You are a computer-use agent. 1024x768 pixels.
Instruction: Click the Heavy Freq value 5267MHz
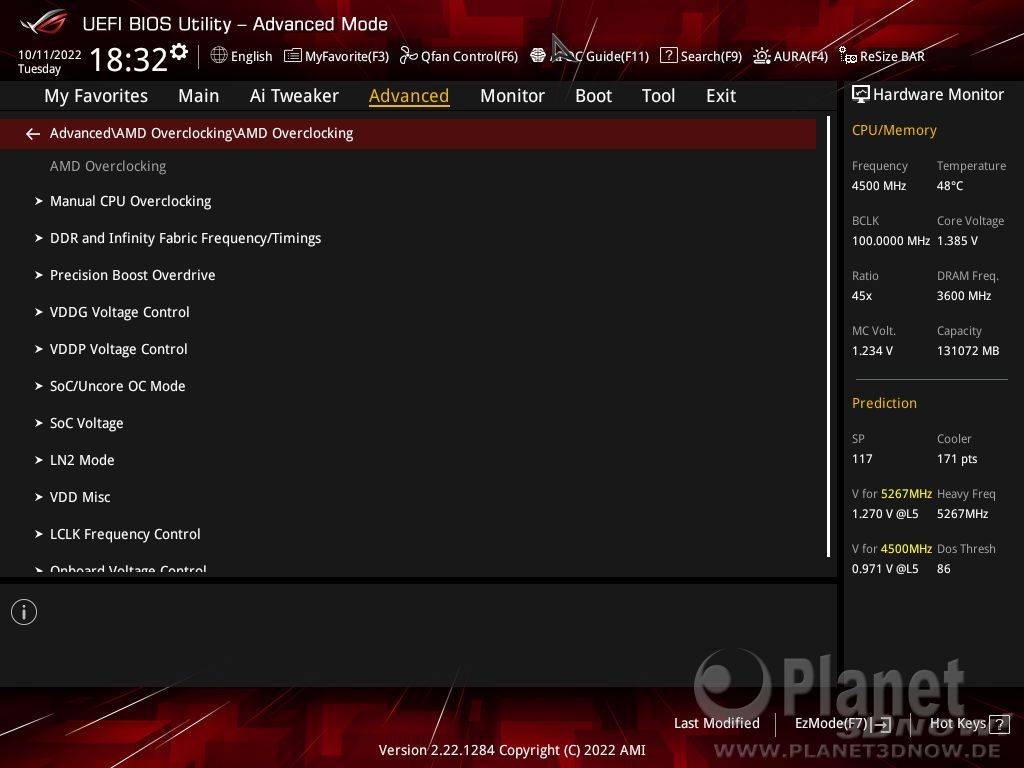coord(962,514)
